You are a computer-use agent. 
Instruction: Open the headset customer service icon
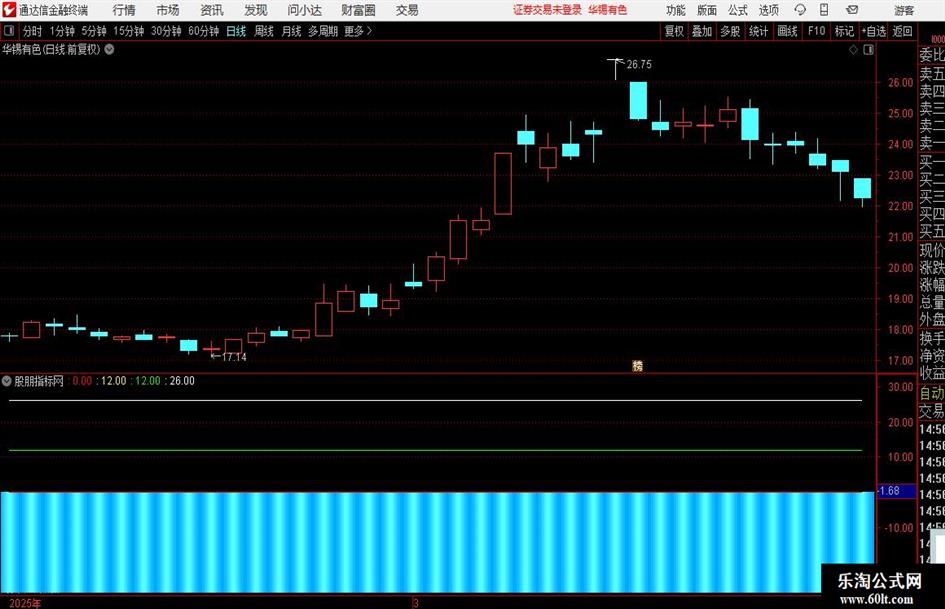click(x=800, y=10)
